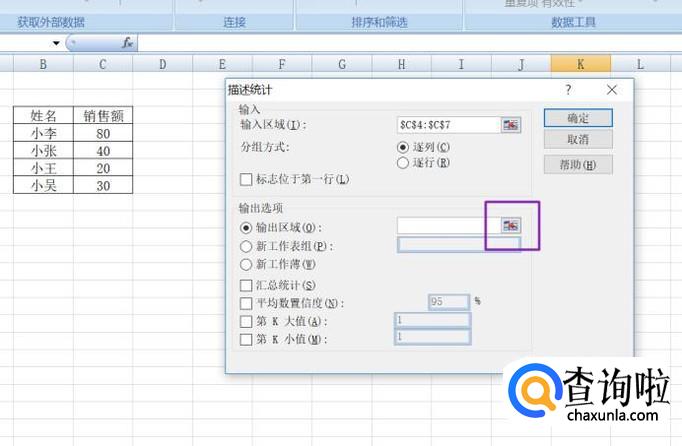
Task: Select the 新工作薄 radio button
Action: [246, 264]
